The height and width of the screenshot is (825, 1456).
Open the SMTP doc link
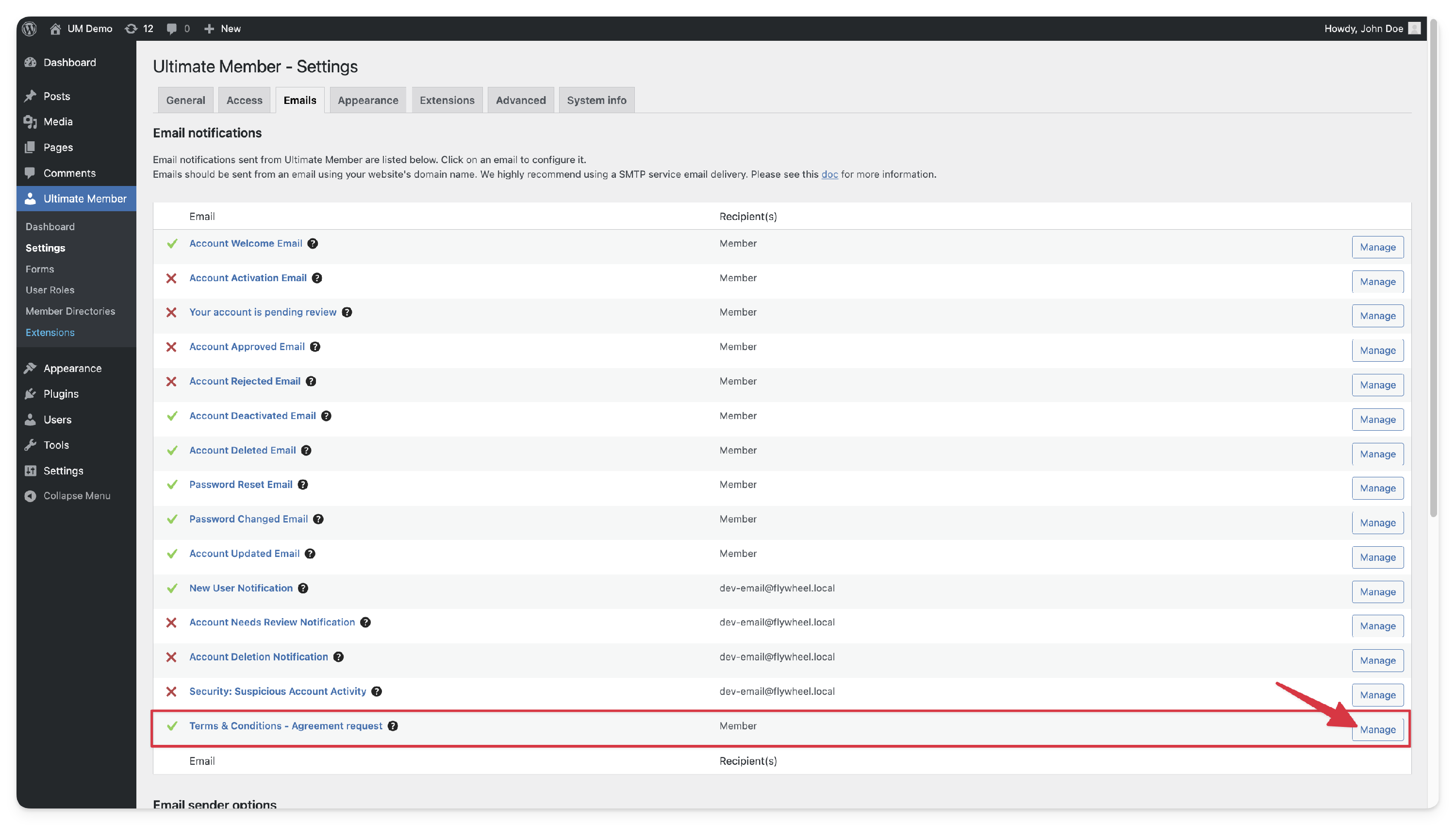(829, 174)
